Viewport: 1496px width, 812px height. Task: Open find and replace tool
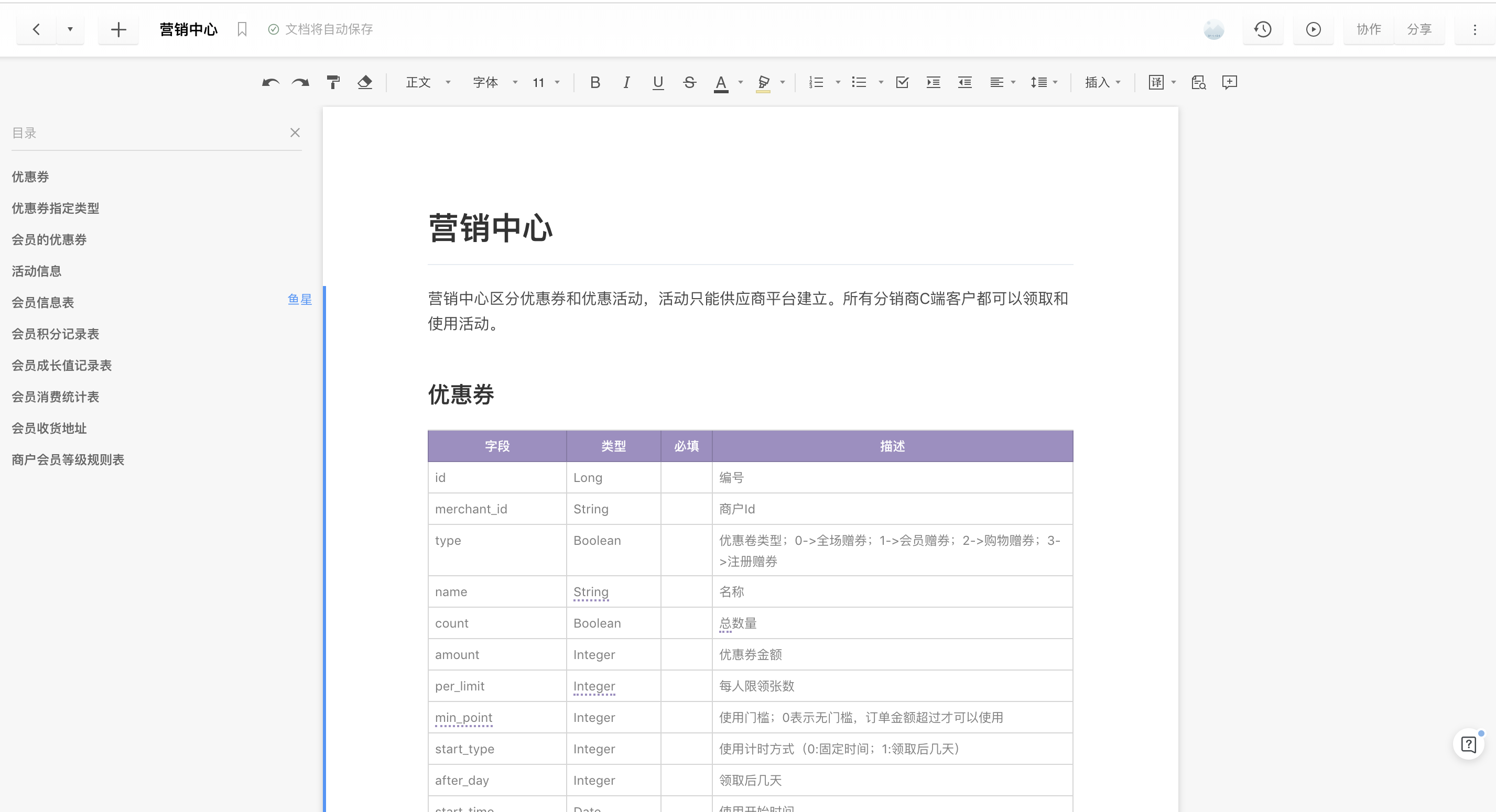pos(1198,82)
